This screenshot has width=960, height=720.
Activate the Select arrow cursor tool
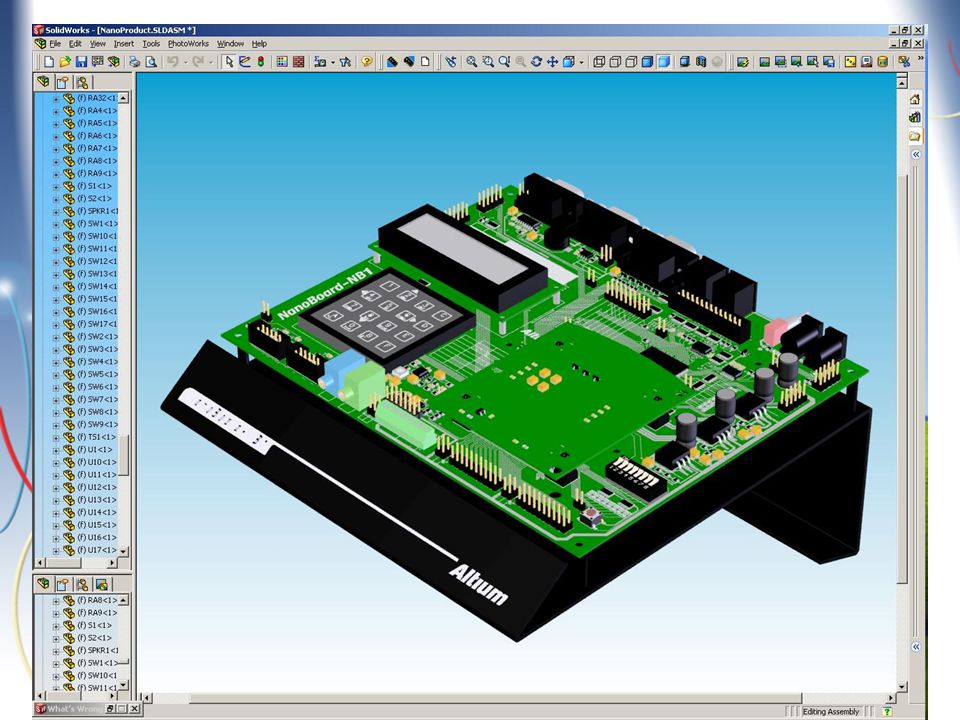pos(228,62)
